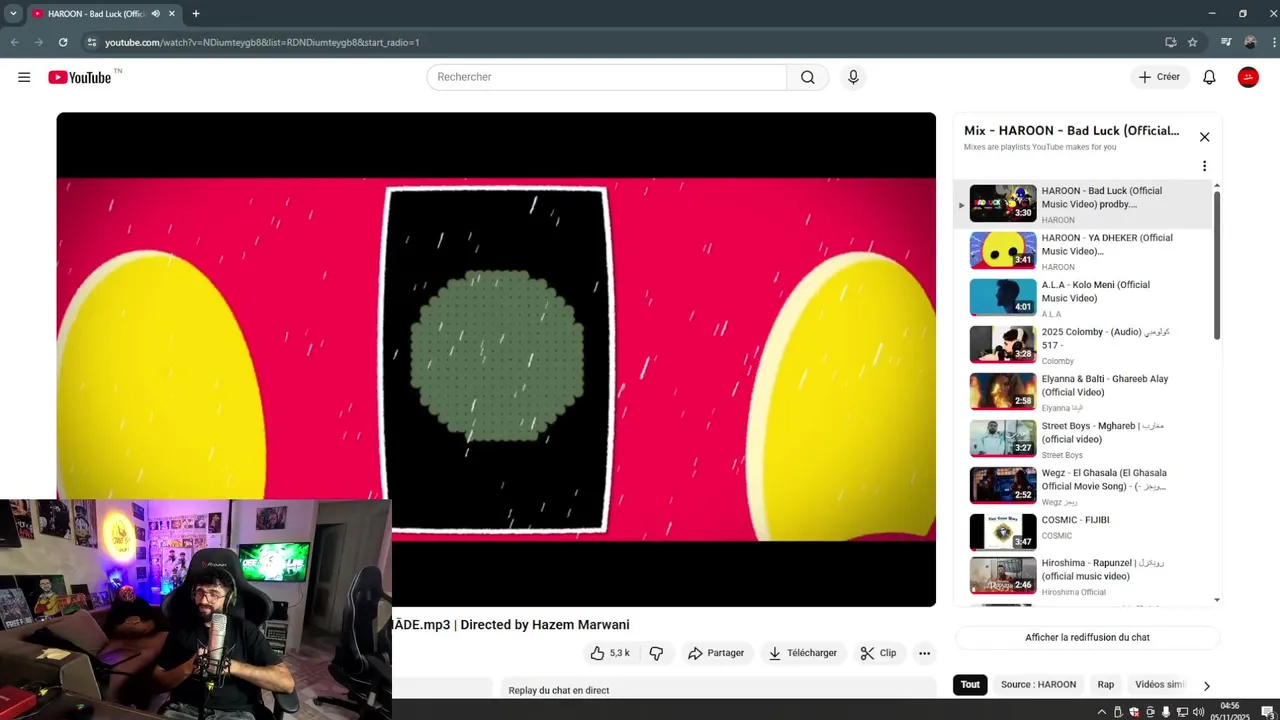Image resolution: width=1280 pixels, height=720 pixels.
Task: Play Hiroshima - Rapunzel playlist item
Action: pyautogui.click(x=1085, y=577)
